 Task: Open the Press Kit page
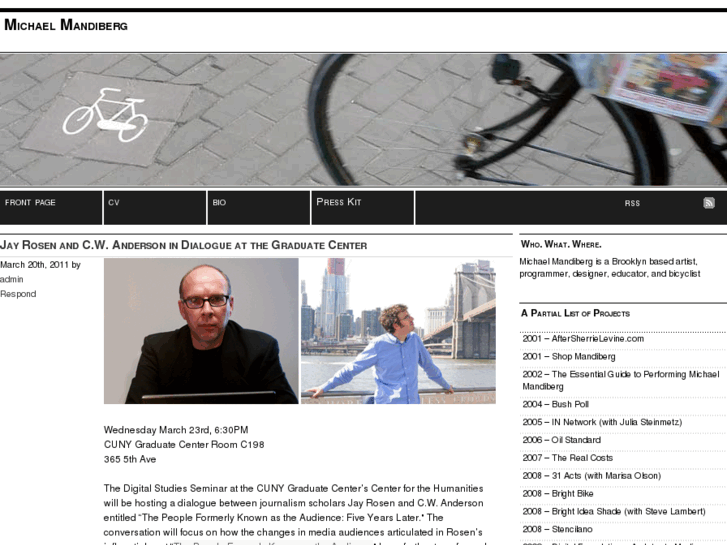[x=338, y=202]
